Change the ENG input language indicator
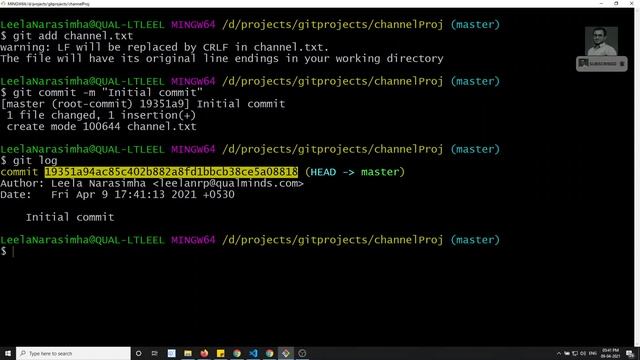Screen dimensions: 640x360 coord(593,353)
